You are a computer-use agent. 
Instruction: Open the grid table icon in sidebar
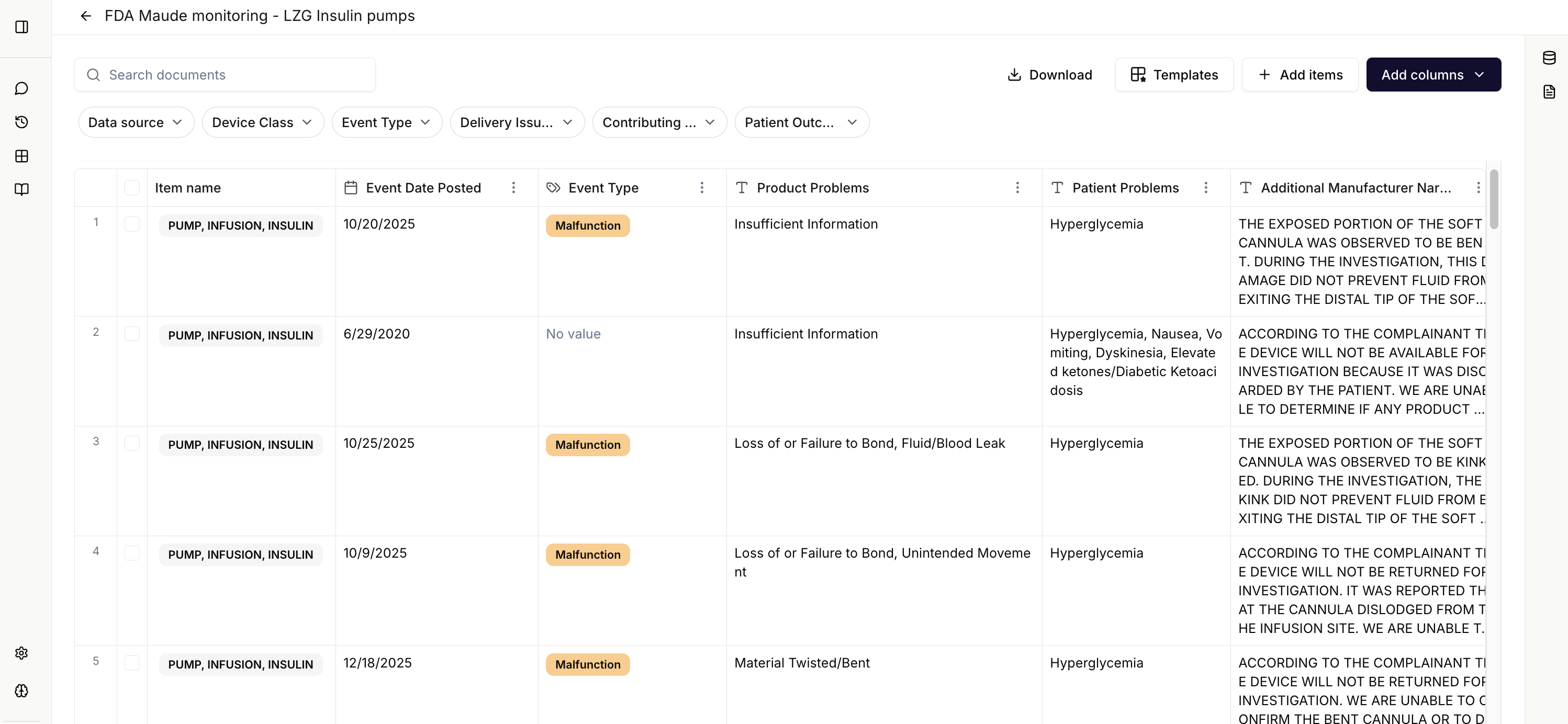pos(22,156)
